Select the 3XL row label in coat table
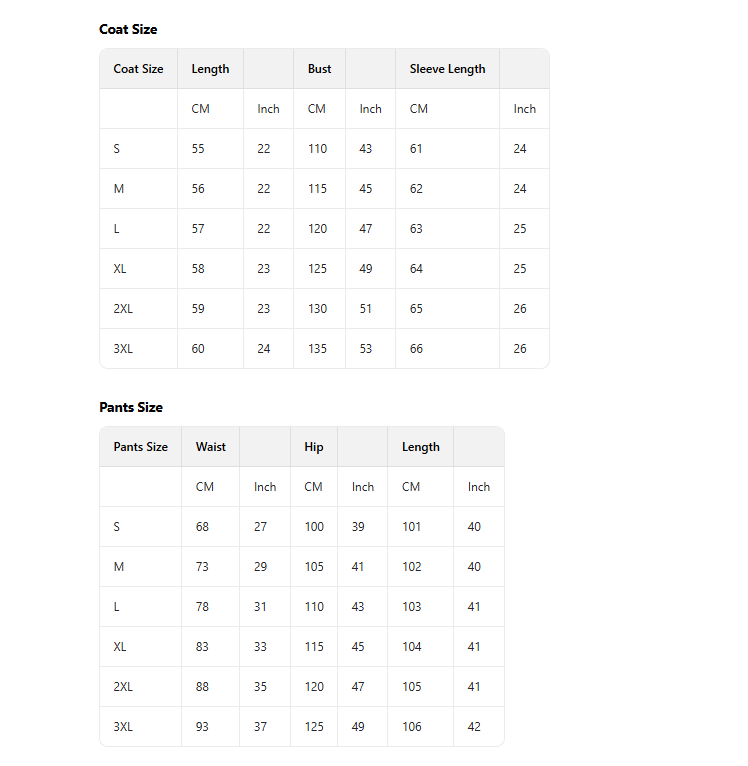The image size is (748, 766). (x=123, y=349)
